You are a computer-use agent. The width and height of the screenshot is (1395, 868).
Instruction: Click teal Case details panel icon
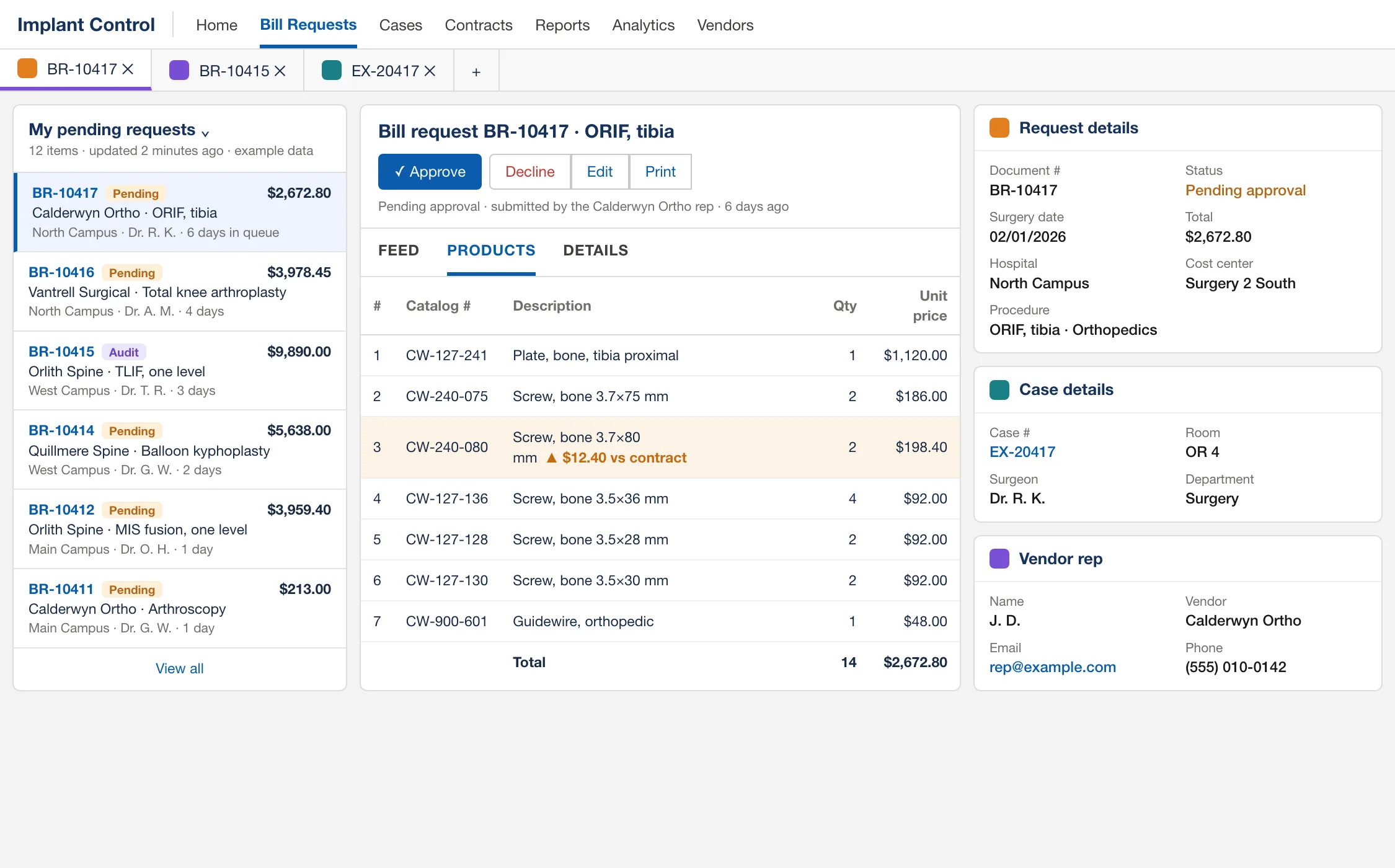click(999, 389)
